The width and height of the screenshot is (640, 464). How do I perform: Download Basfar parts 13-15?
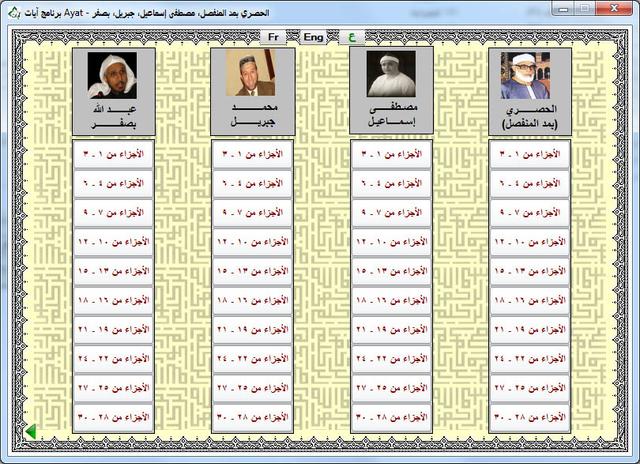pos(113,271)
